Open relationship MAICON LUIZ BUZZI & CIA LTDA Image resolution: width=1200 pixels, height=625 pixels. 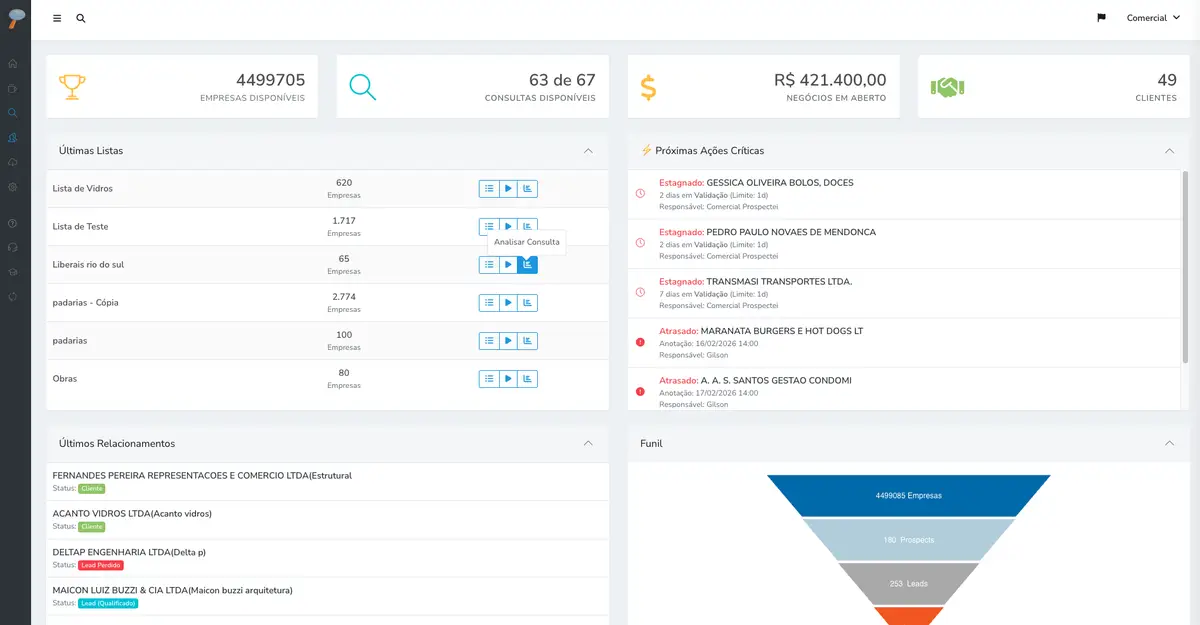click(x=327, y=596)
